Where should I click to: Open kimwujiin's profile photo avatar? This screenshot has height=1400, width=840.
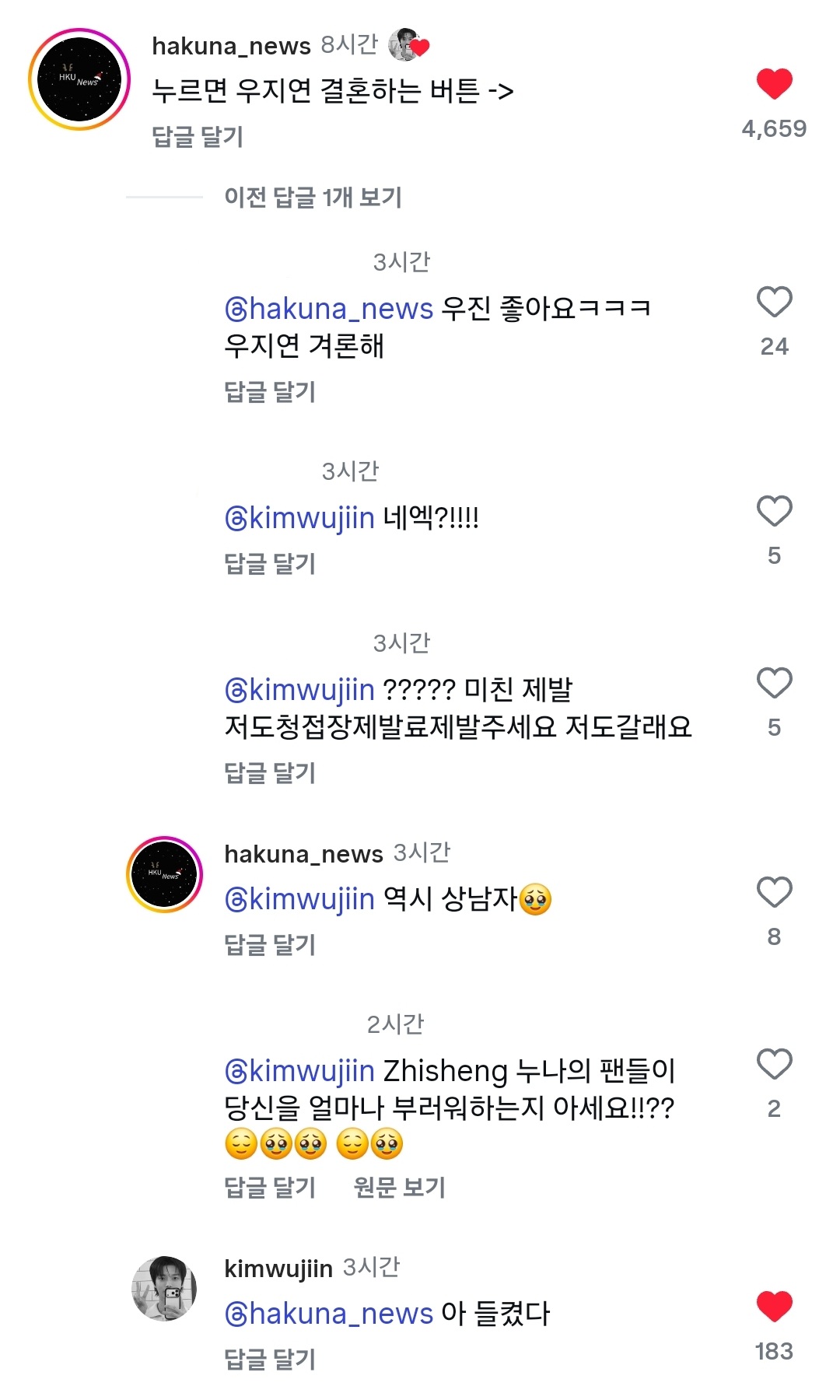164,1288
